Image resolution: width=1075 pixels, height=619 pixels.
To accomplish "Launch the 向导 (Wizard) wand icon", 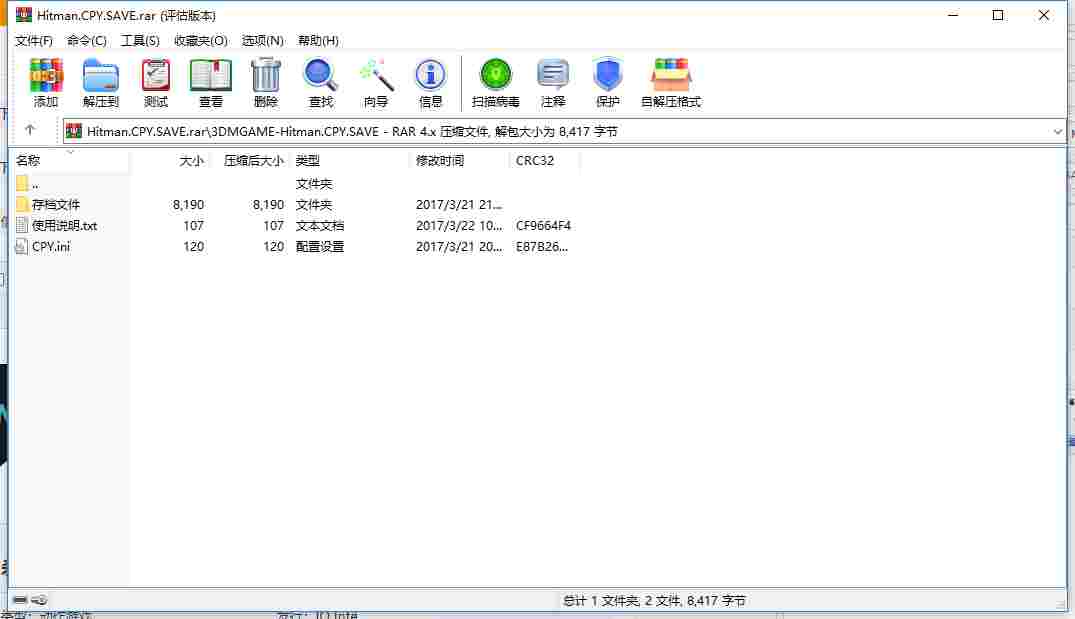I will pyautogui.click(x=376, y=75).
